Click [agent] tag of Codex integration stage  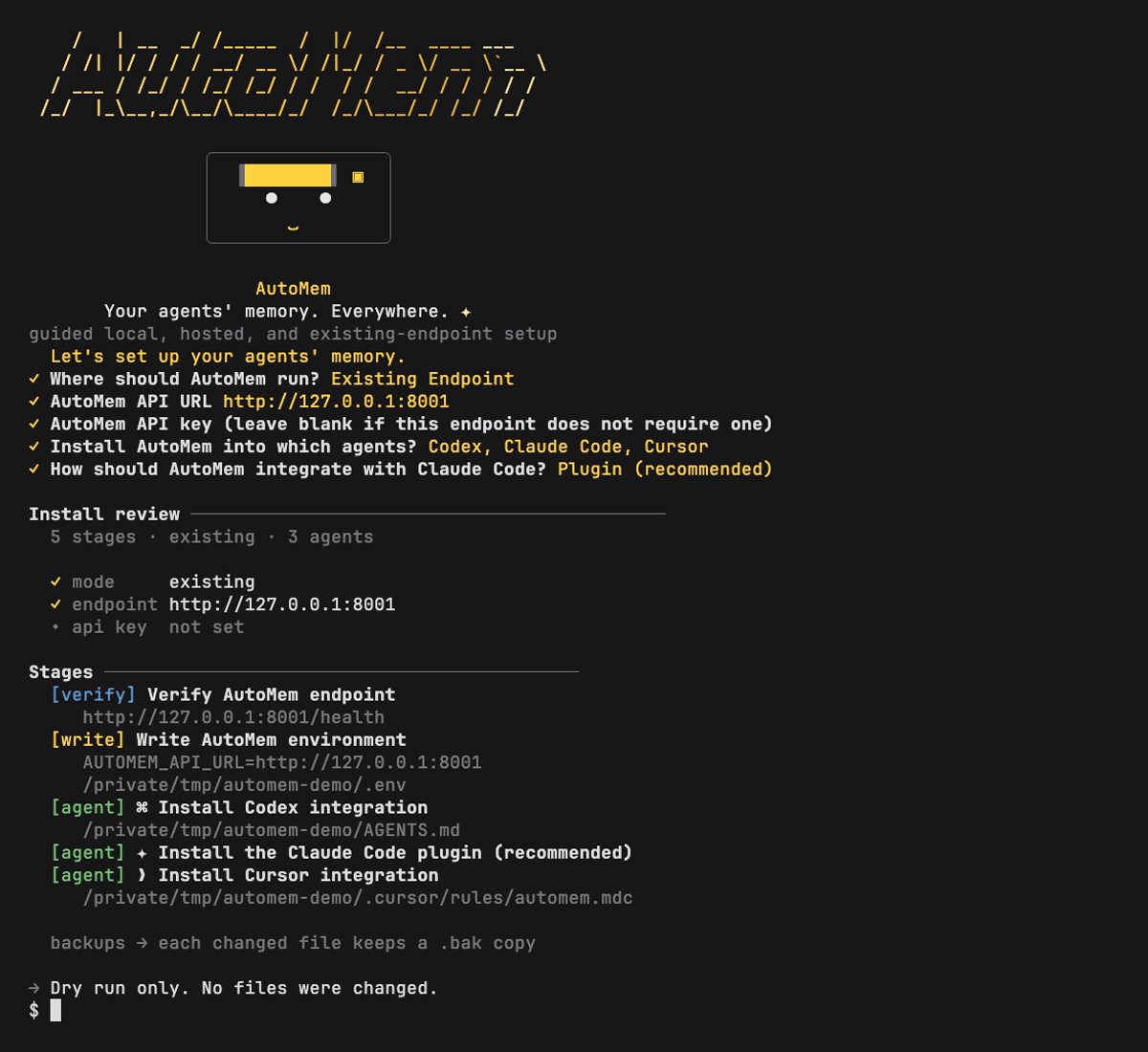pyautogui.click(x=88, y=808)
